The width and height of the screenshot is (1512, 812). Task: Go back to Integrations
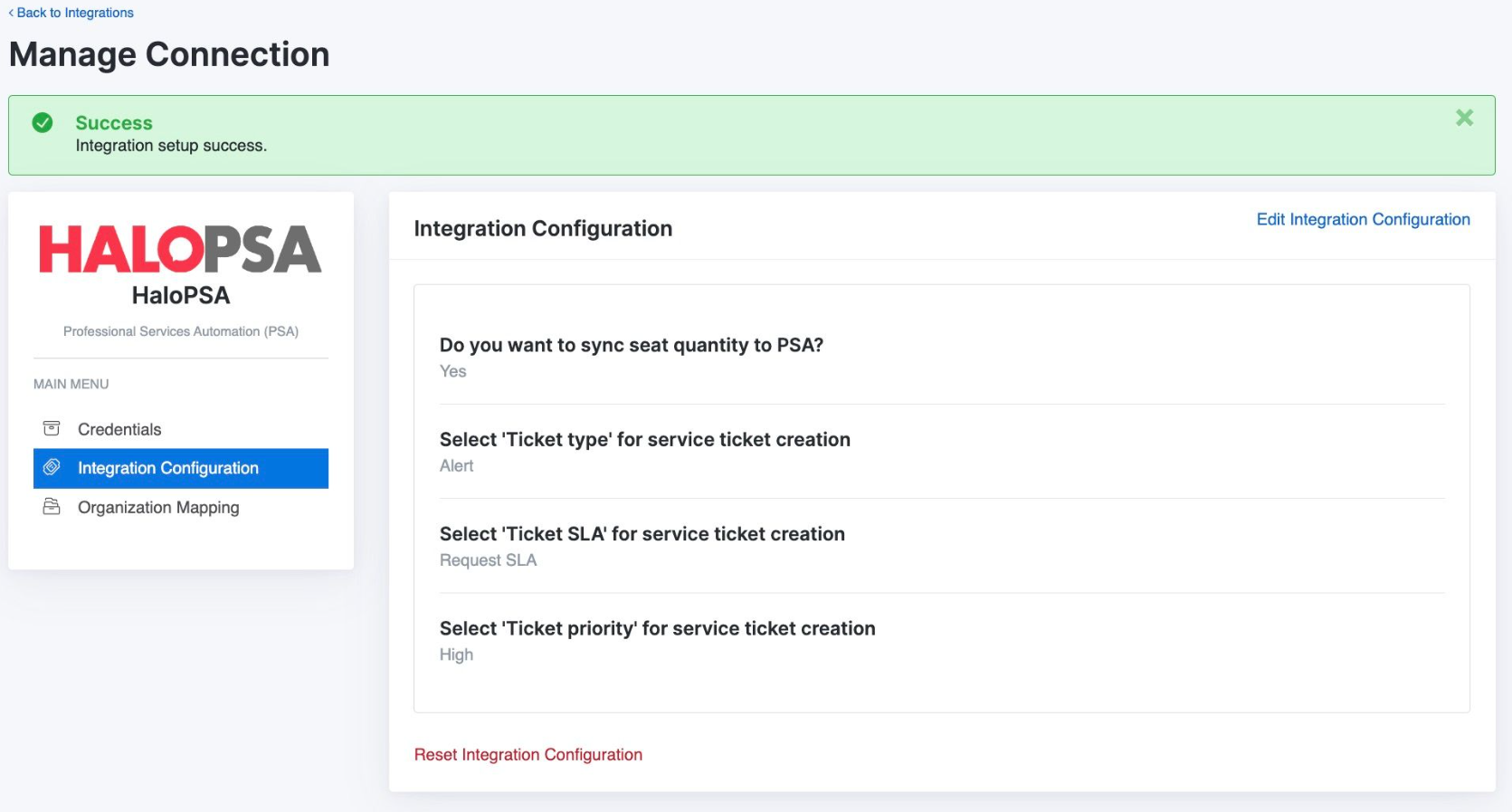point(75,13)
